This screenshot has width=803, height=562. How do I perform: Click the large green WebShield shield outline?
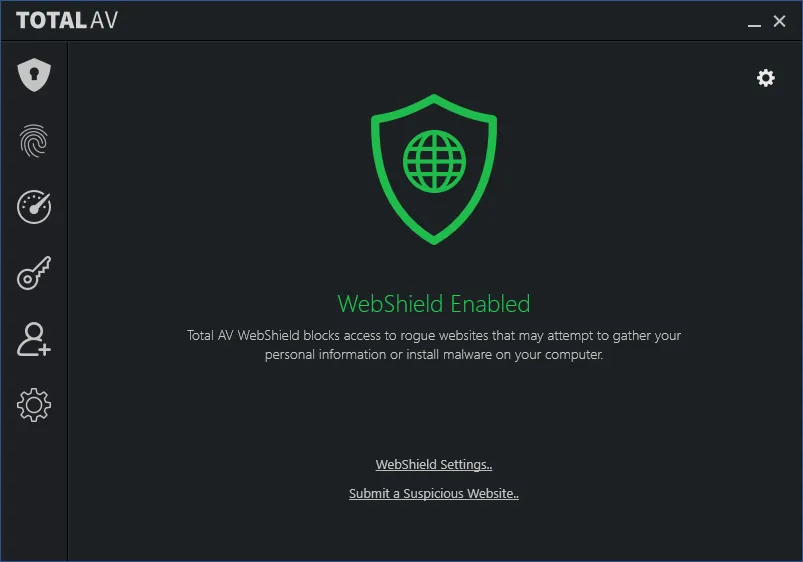point(434,169)
